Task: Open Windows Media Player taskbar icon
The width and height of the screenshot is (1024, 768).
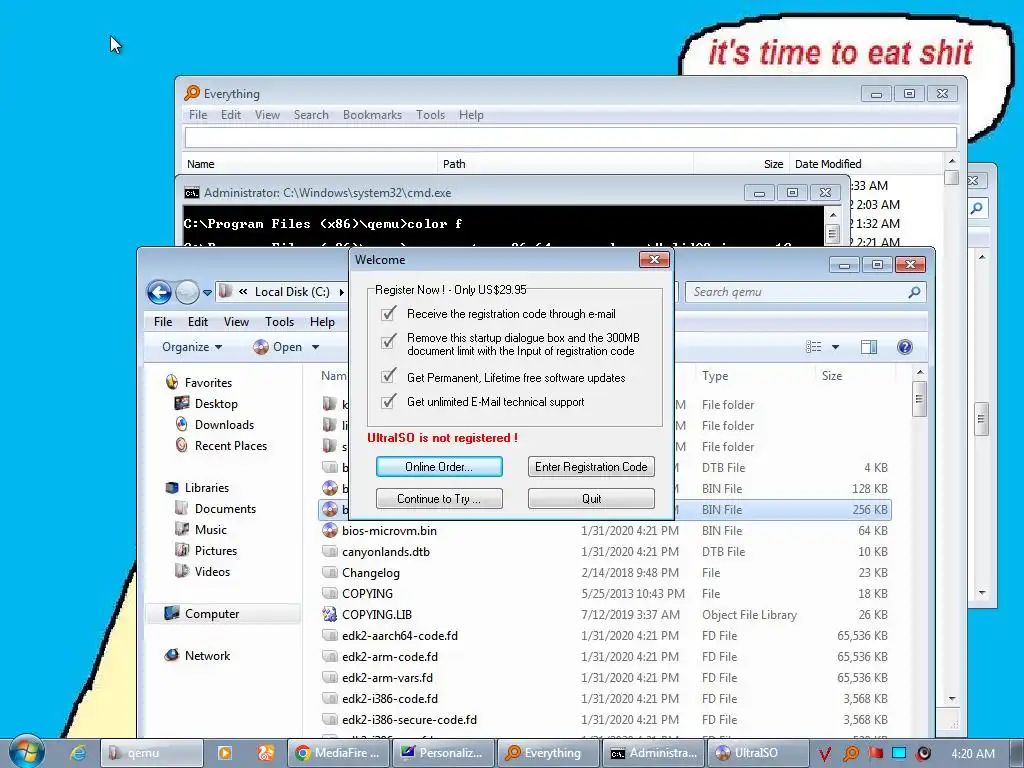Action: click(x=224, y=753)
